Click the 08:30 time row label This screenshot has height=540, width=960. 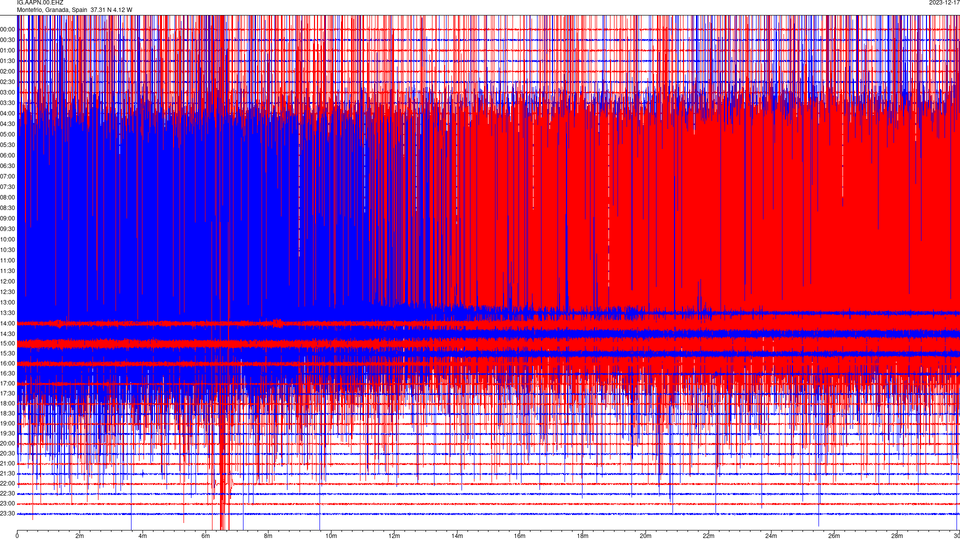(x=7, y=208)
